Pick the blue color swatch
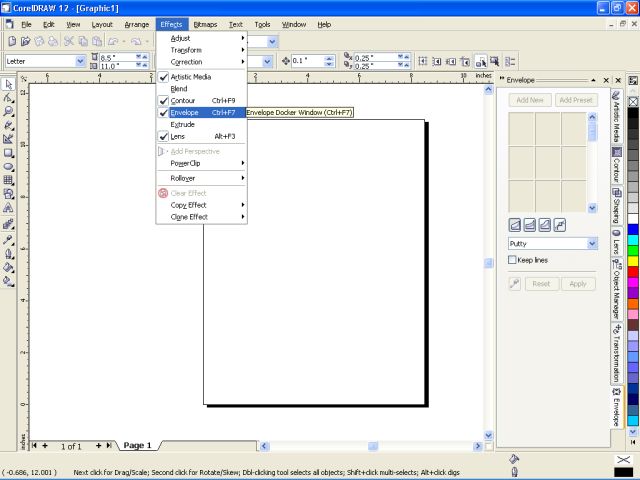Image resolution: width=640 pixels, height=480 pixels. point(633,229)
